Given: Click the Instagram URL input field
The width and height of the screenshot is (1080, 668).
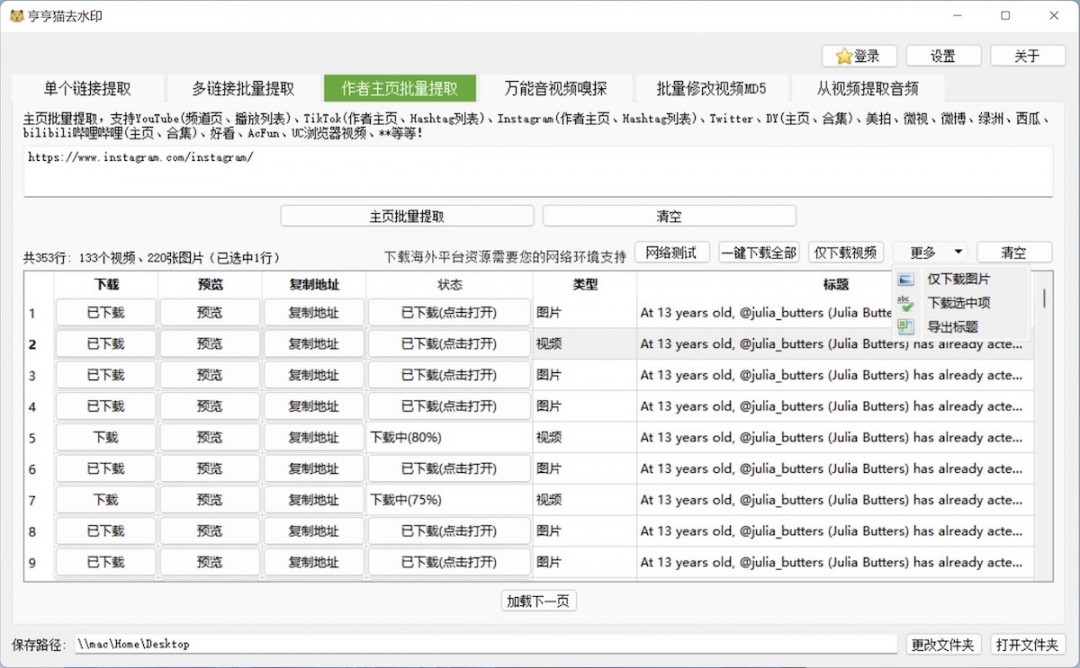Looking at the screenshot, I should pyautogui.click(x=538, y=171).
